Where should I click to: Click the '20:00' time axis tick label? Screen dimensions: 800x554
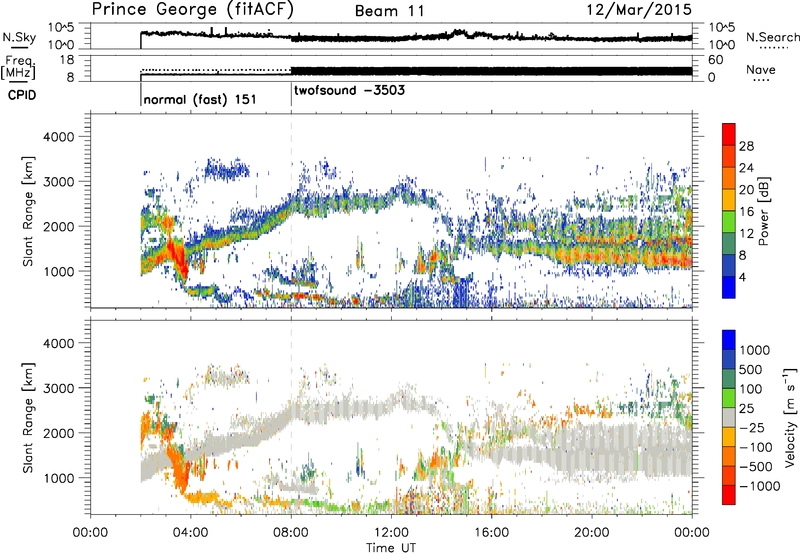(x=592, y=533)
